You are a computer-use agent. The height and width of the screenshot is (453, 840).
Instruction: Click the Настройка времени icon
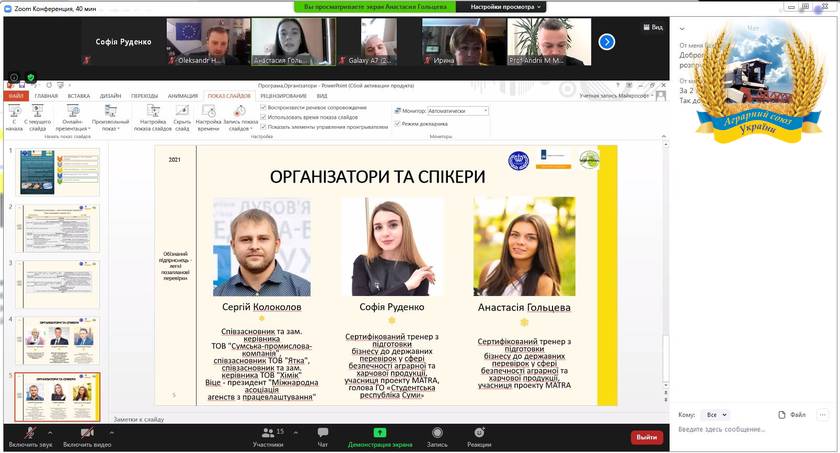coord(208,111)
